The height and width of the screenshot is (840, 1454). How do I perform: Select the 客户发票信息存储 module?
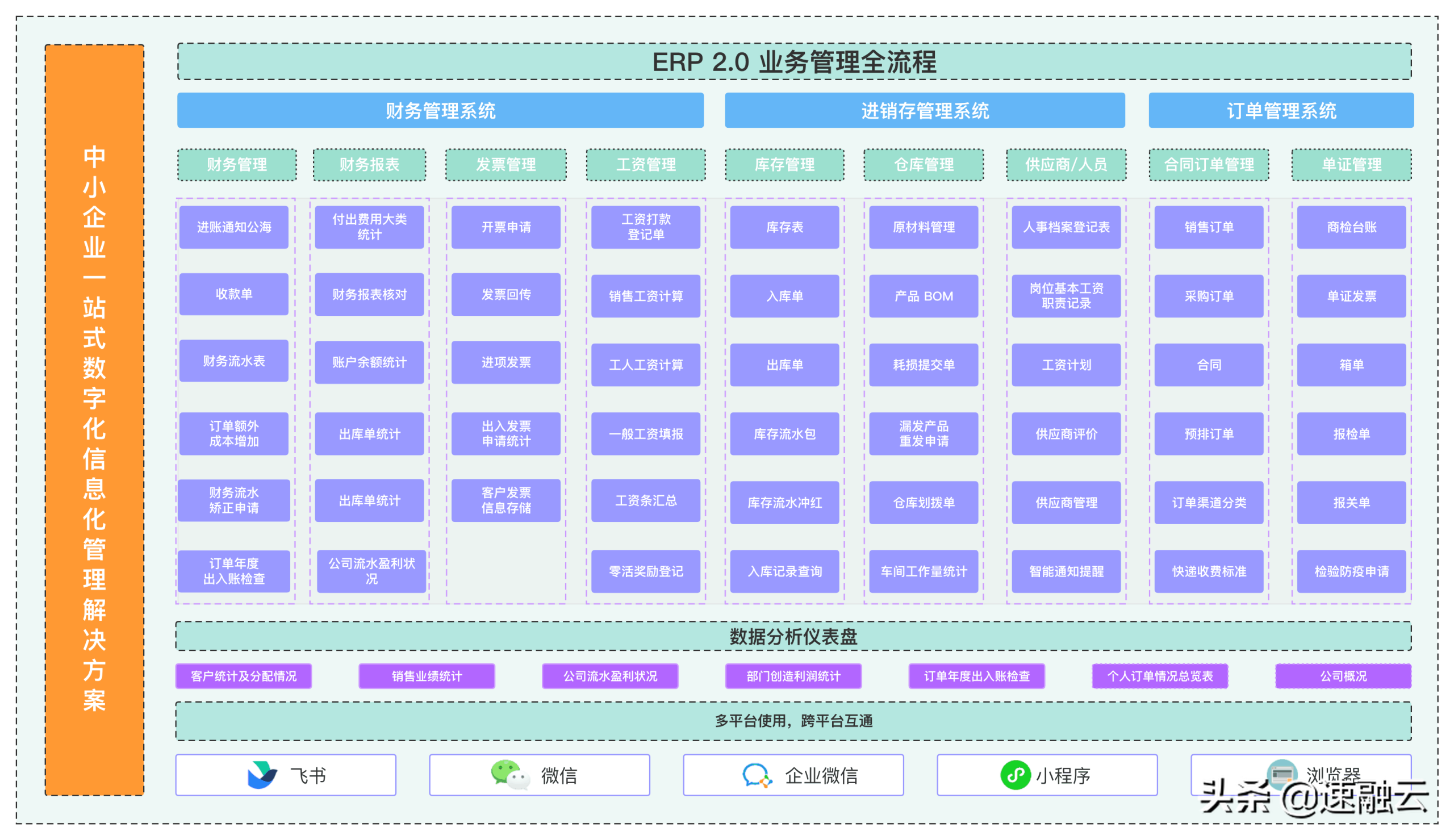506,501
